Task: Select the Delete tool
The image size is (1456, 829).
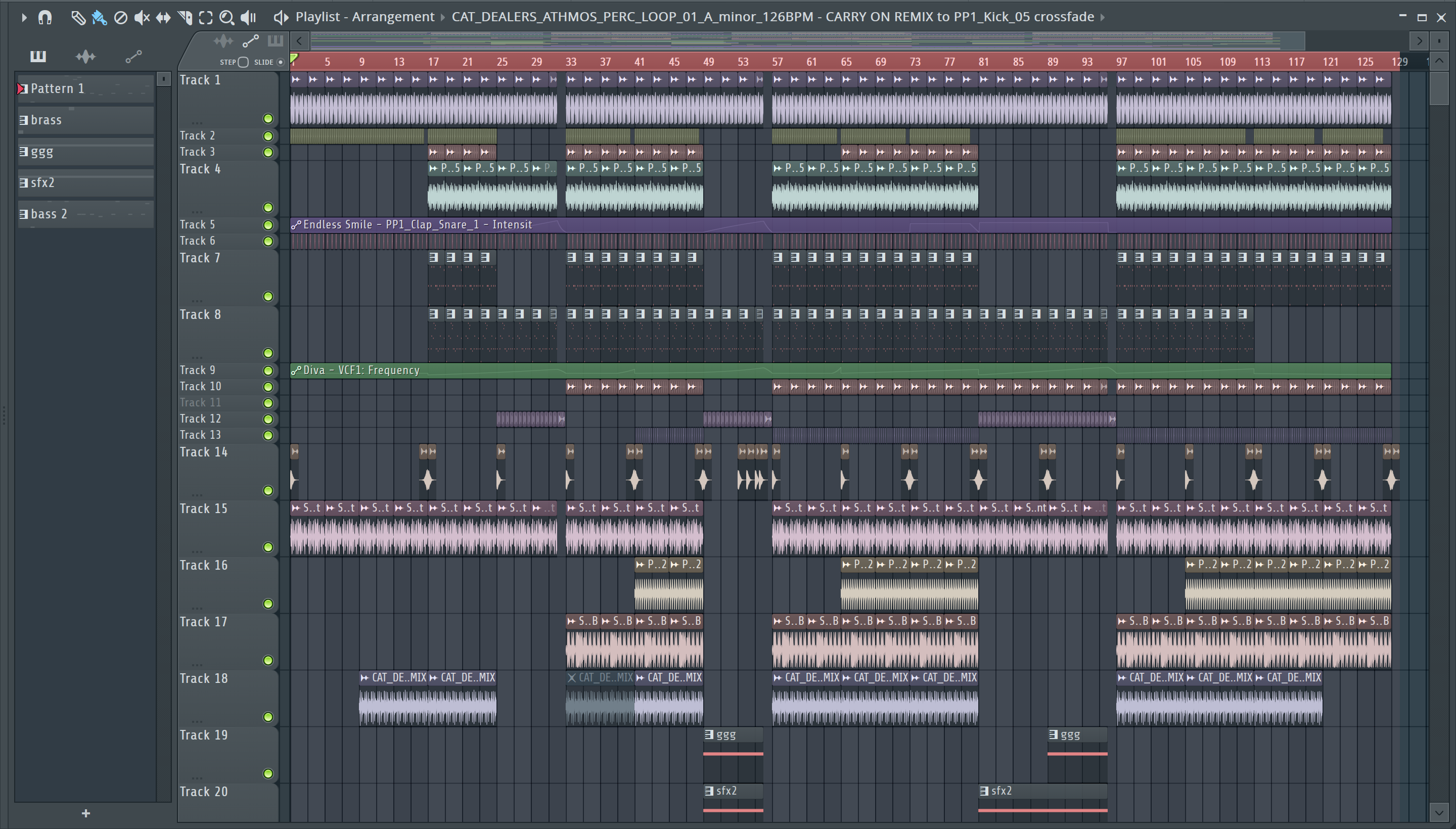Action: point(120,18)
